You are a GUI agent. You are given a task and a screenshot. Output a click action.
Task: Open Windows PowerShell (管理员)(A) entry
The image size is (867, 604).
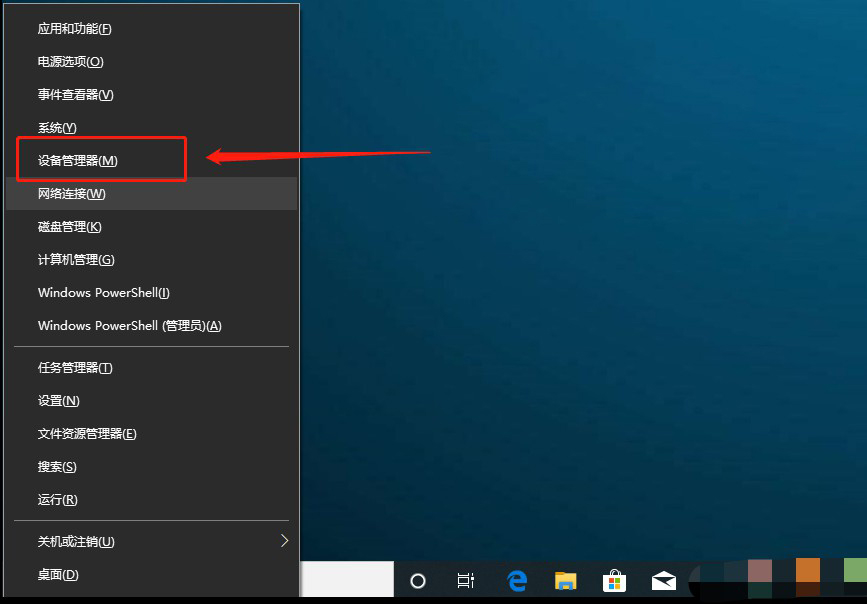130,326
